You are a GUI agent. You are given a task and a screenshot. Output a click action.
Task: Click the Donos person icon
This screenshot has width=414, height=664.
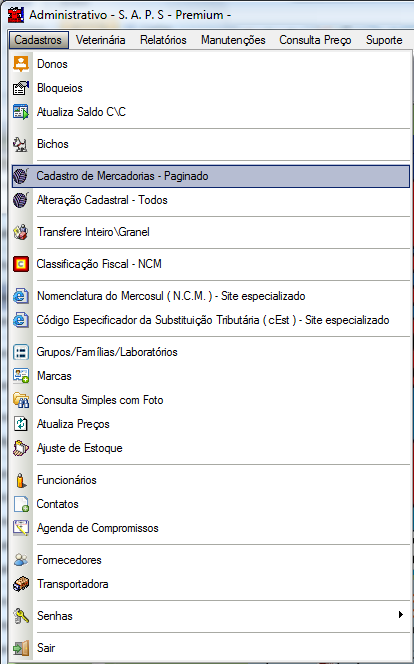21,64
